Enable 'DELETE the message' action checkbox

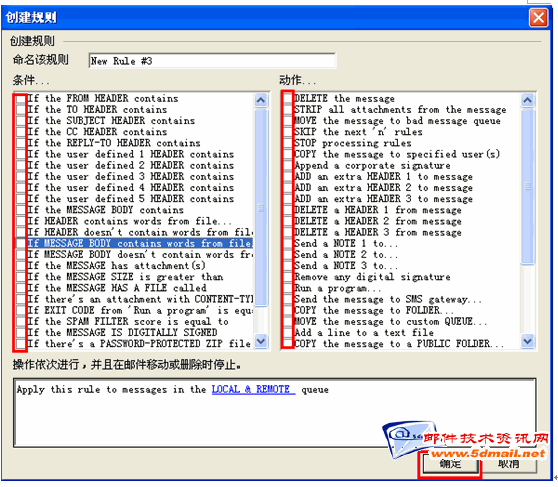288,98
